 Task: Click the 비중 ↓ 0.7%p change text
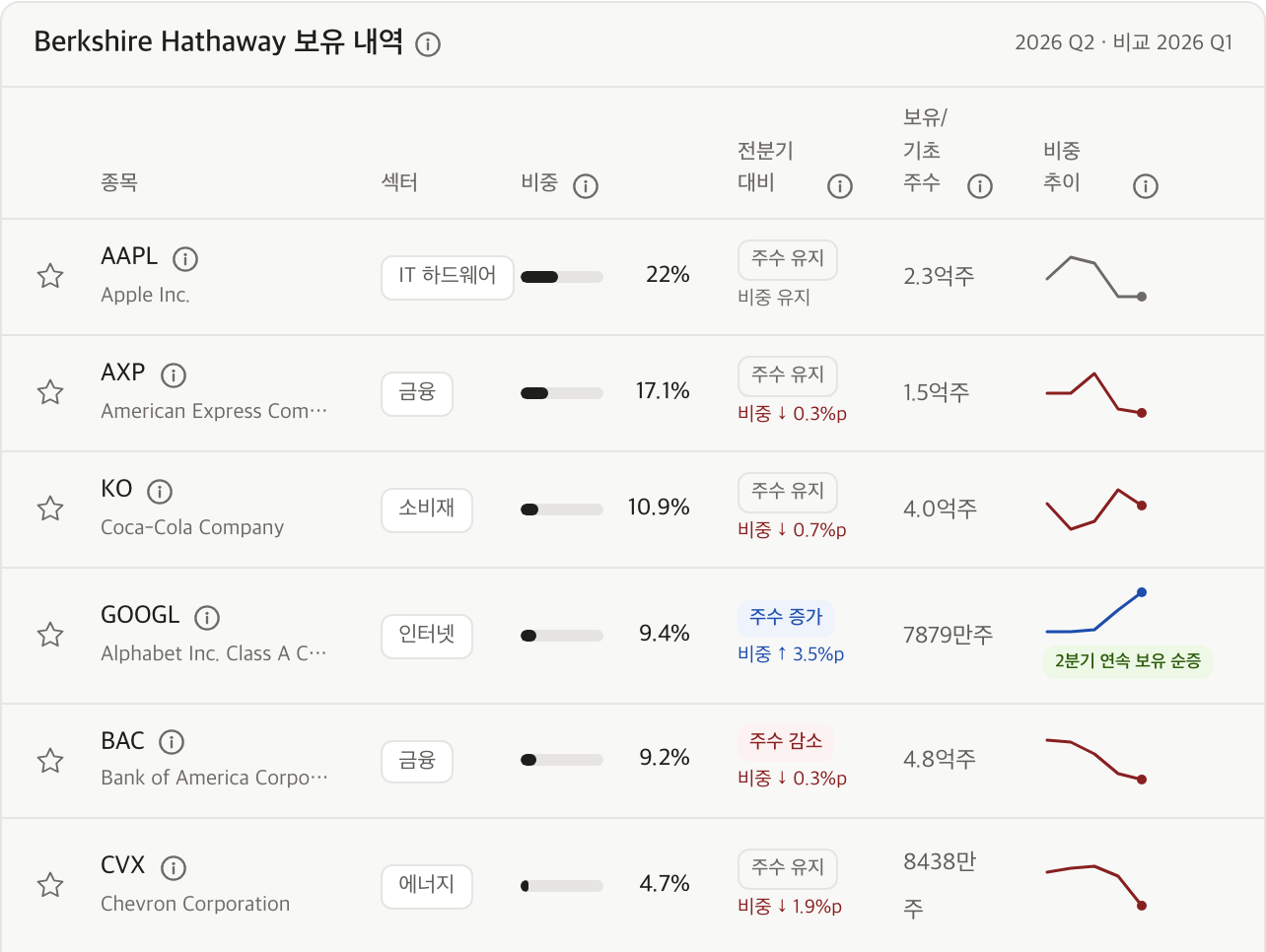792,529
